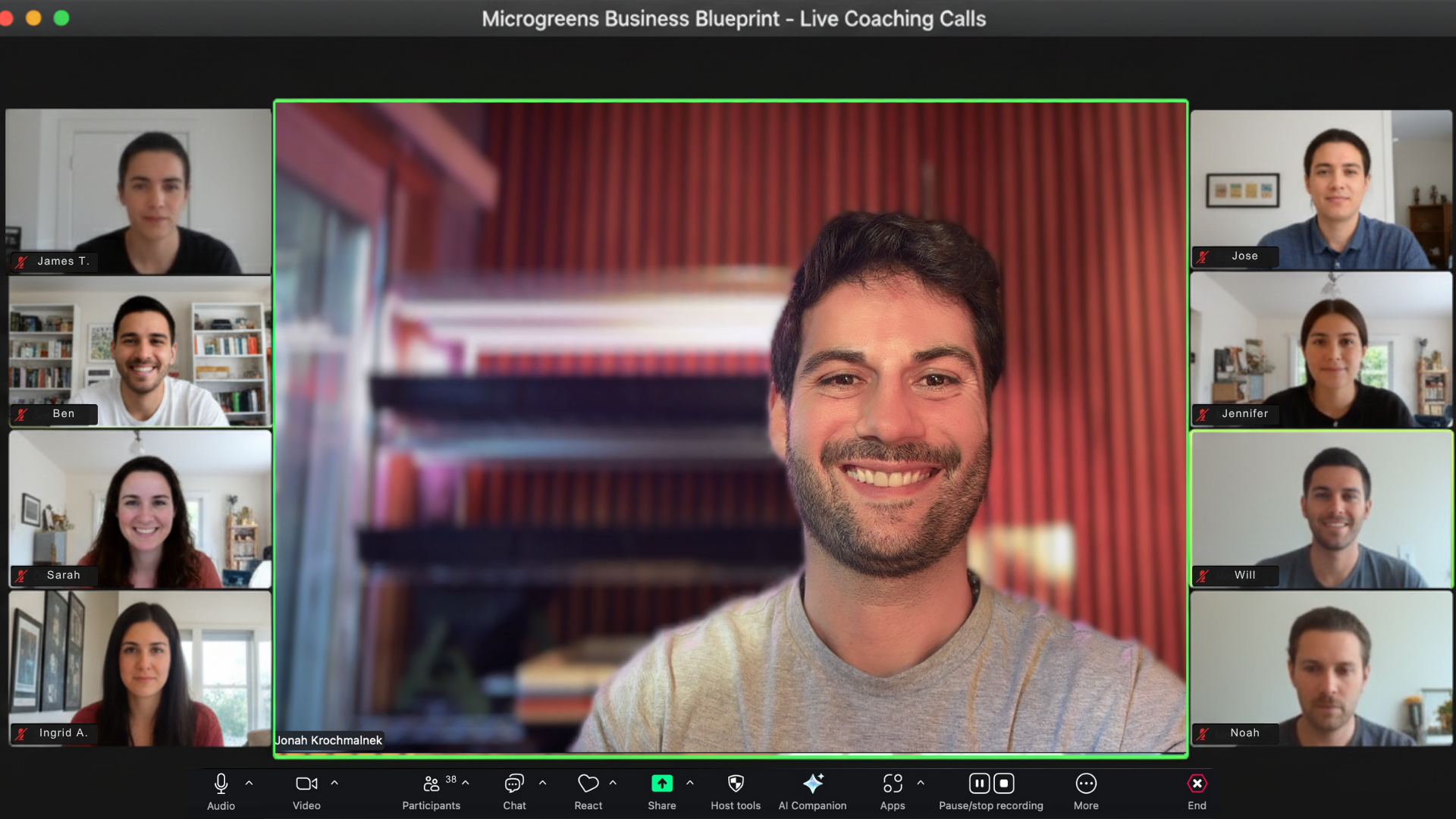Image resolution: width=1456 pixels, height=819 pixels.
Task: Stop the meeting recording
Action: pos(1004,783)
